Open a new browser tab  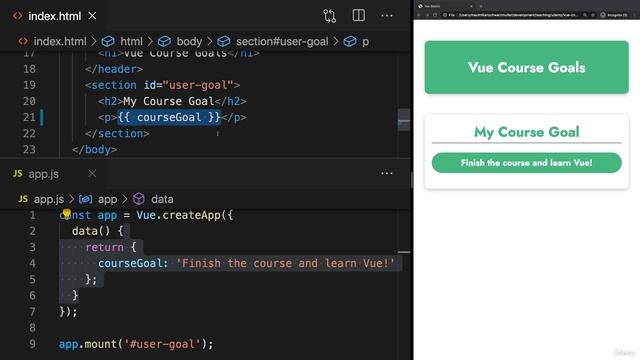pos(481,6)
